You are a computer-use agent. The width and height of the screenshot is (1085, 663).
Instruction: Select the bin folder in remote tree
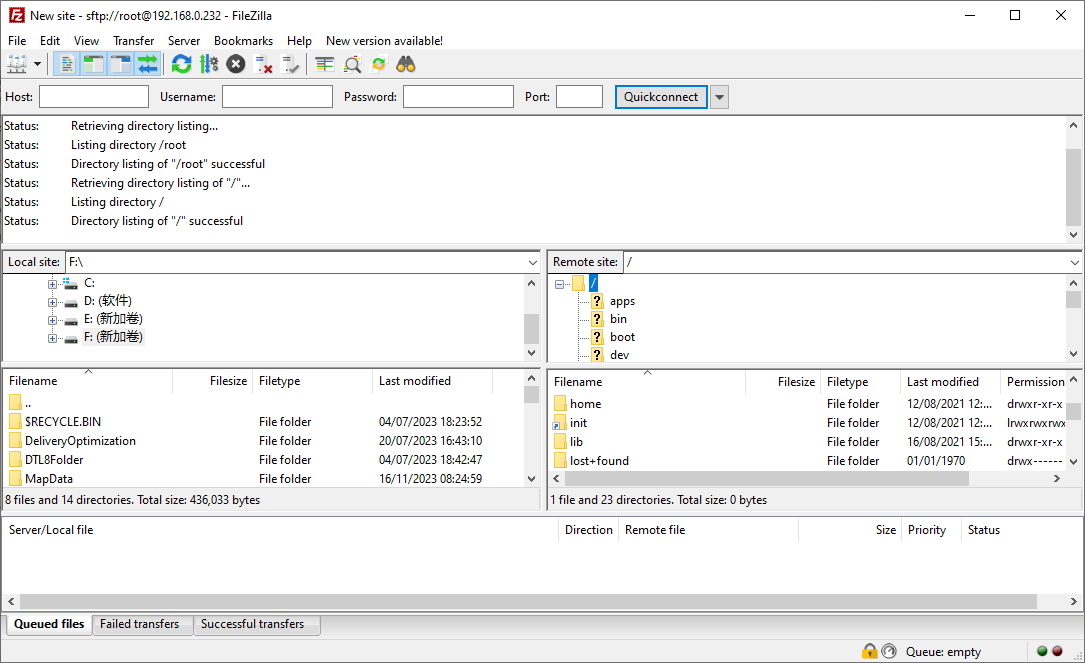point(618,319)
